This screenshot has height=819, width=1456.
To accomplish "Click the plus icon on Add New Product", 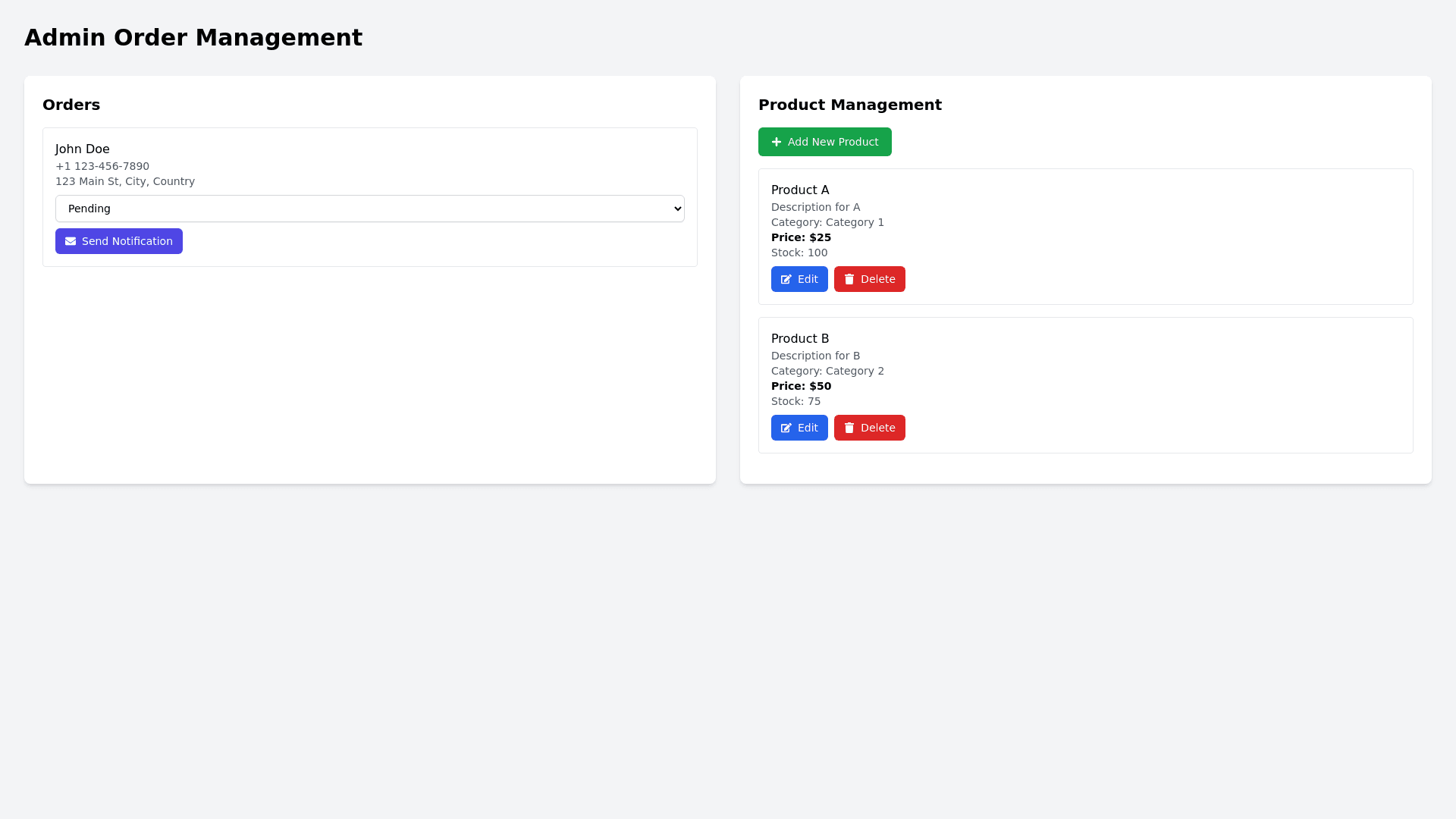I will point(777,142).
